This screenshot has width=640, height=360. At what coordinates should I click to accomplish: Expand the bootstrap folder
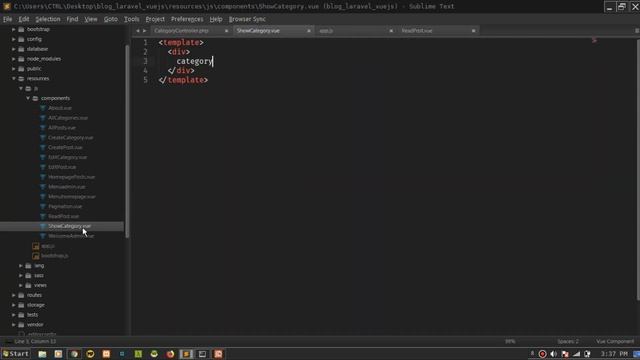pyautogui.click(x=14, y=29)
